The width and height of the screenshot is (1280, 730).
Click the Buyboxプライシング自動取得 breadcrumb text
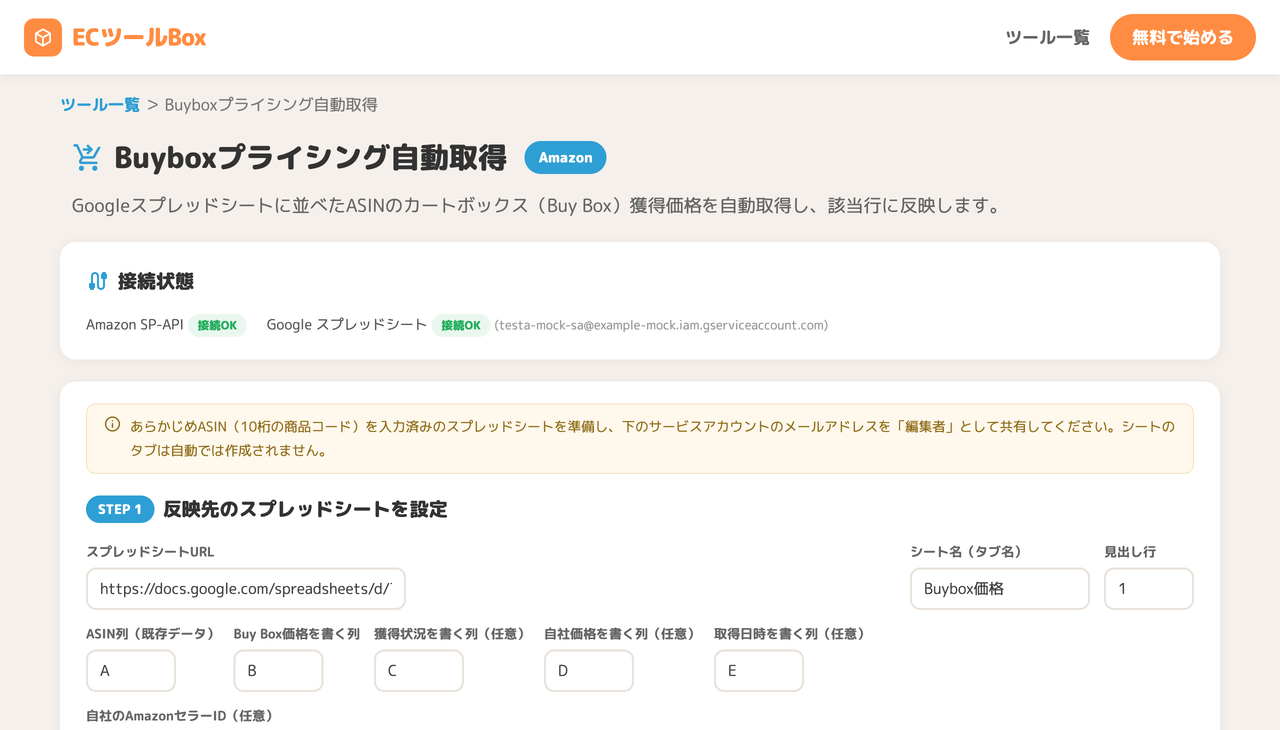pyautogui.click(x=271, y=105)
